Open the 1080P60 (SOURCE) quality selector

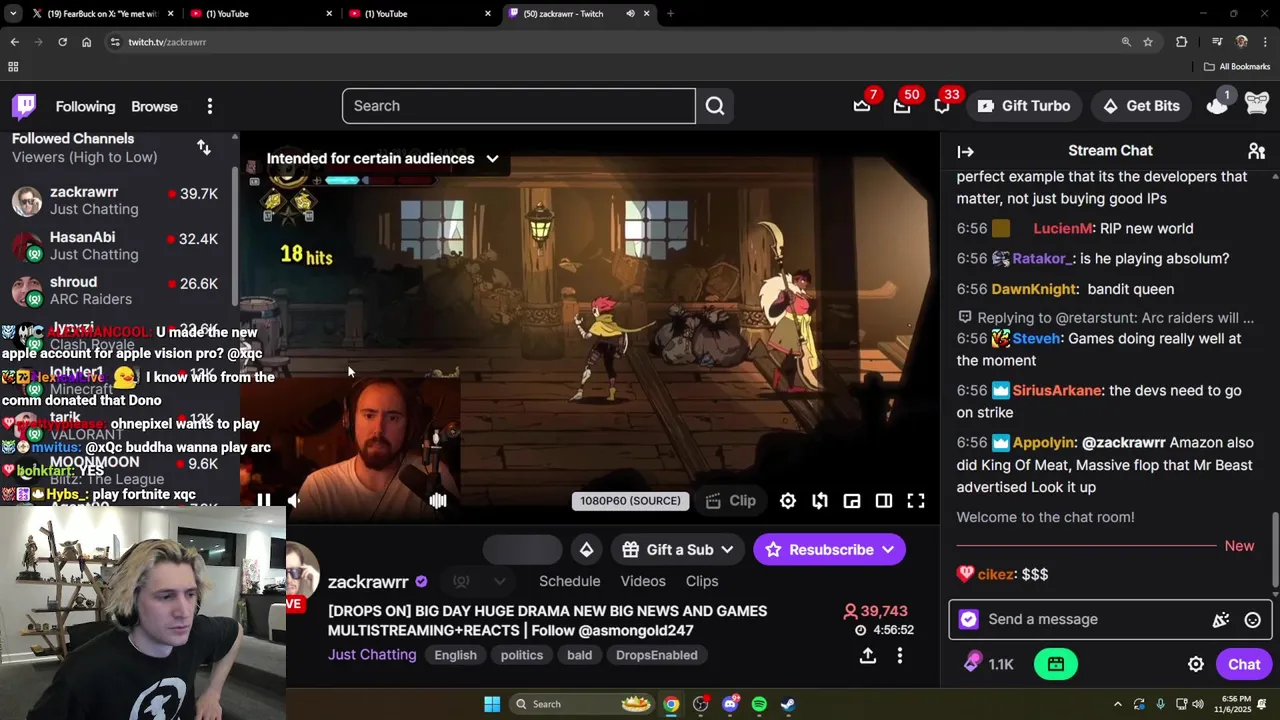(630, 501)
